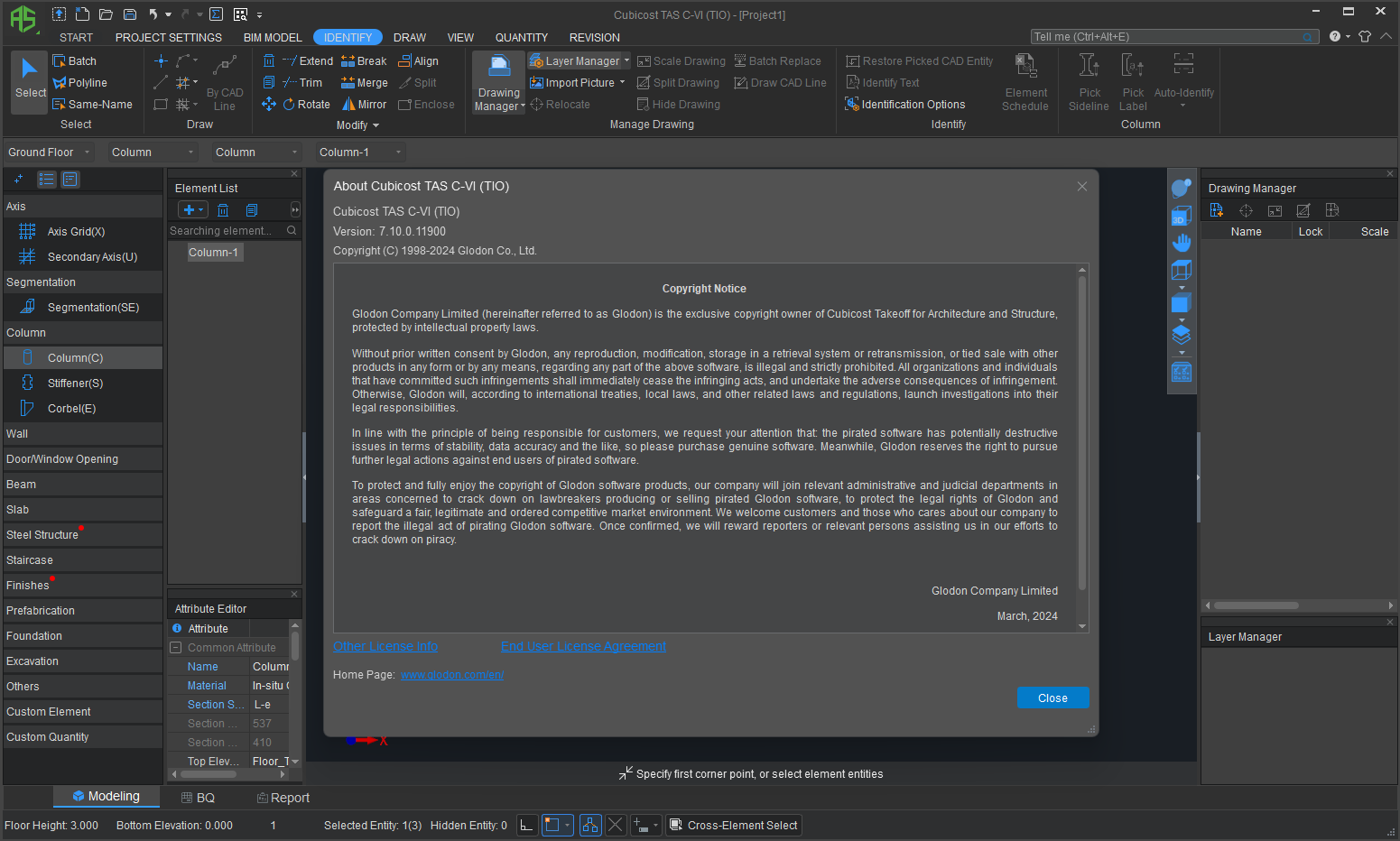Click copyright notice vertical scrollbar
Viewport: 1400px width, 841px height.
click(x=1082, y=433)
